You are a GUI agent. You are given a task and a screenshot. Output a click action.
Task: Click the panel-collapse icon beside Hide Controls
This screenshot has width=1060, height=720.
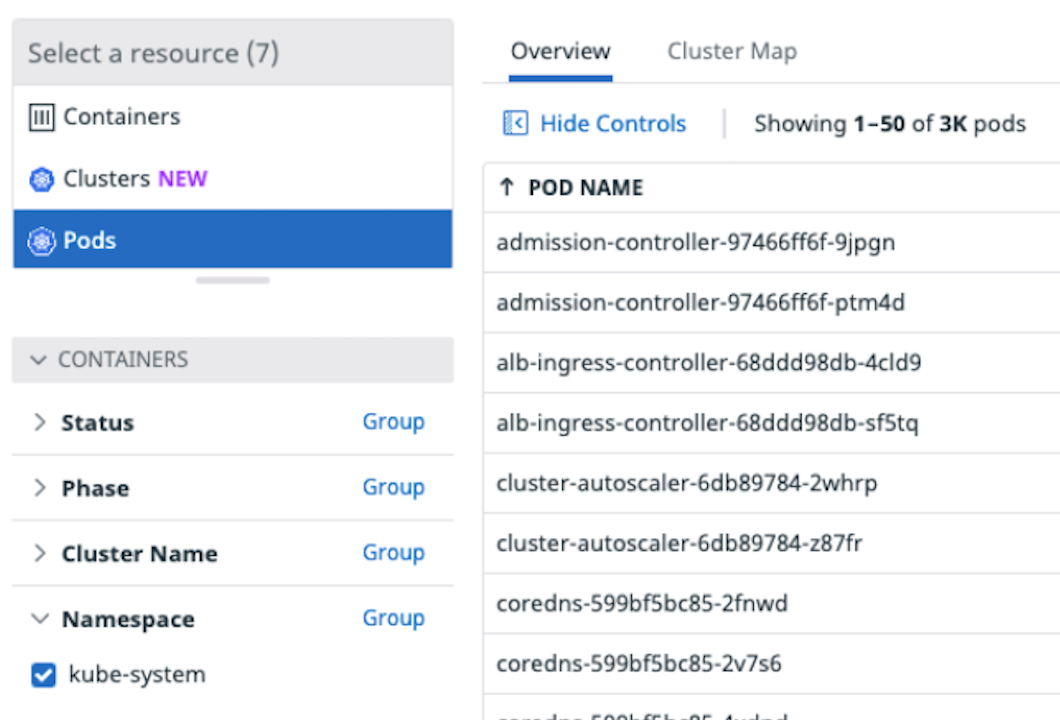518,122
